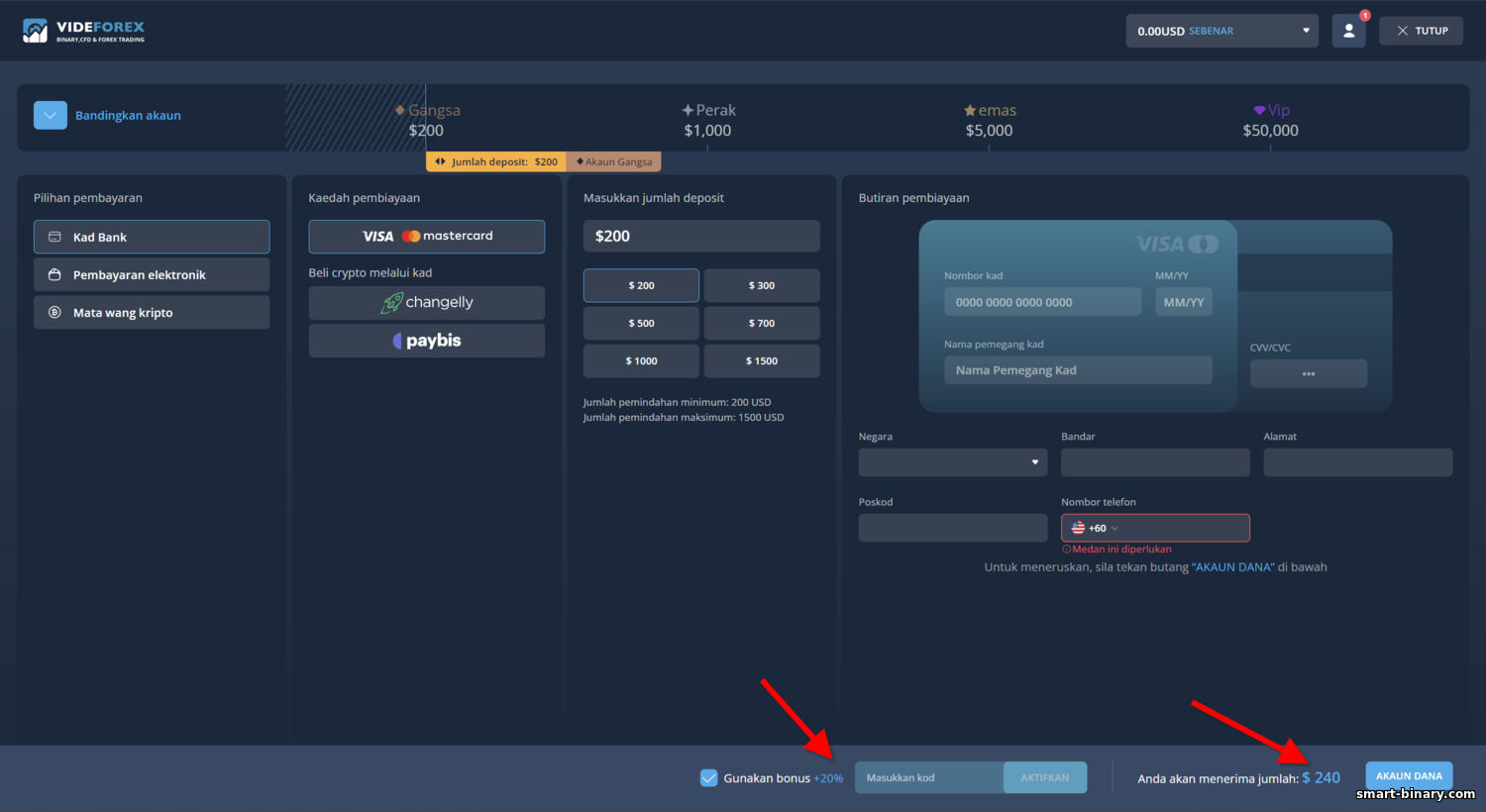Select the Gangsa $200 account tier
The width and height of the screenshot is (1486, 812).
(427, 120)
